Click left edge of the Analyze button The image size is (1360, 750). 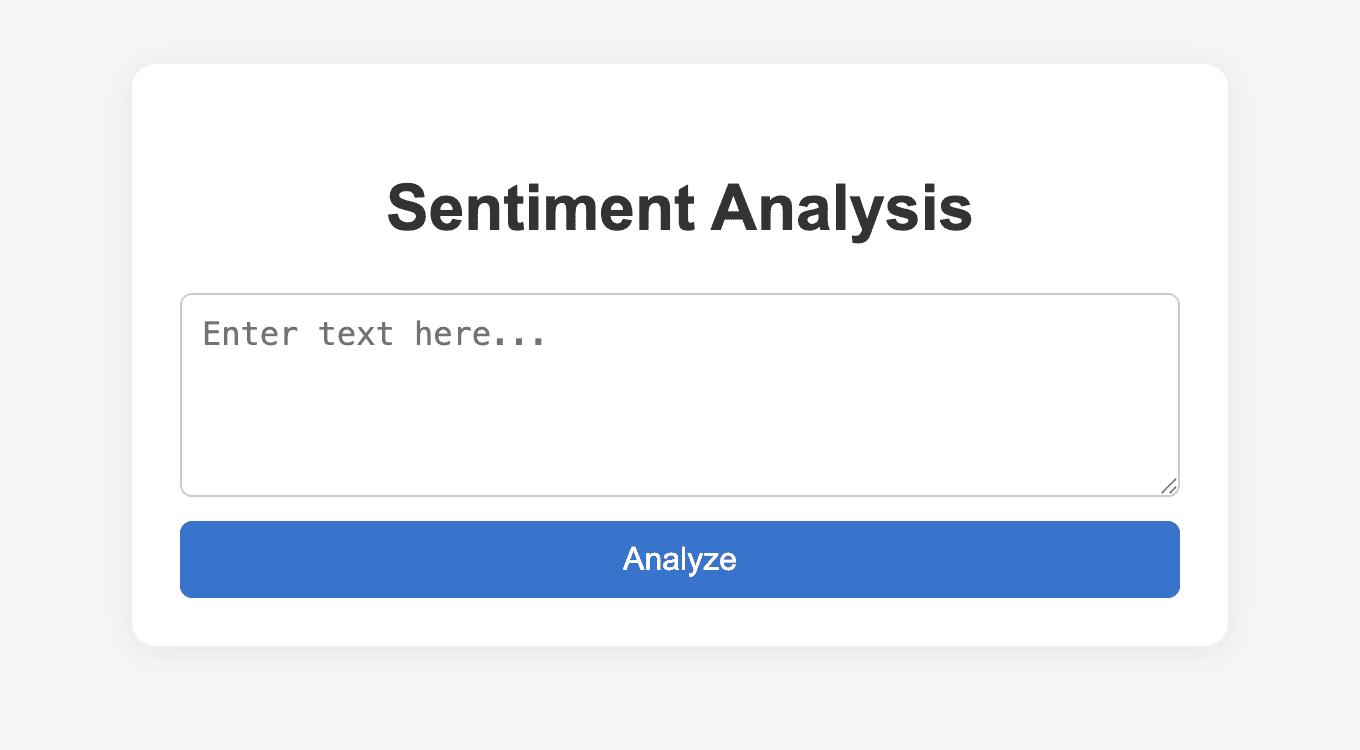click(x=192, y=559)
